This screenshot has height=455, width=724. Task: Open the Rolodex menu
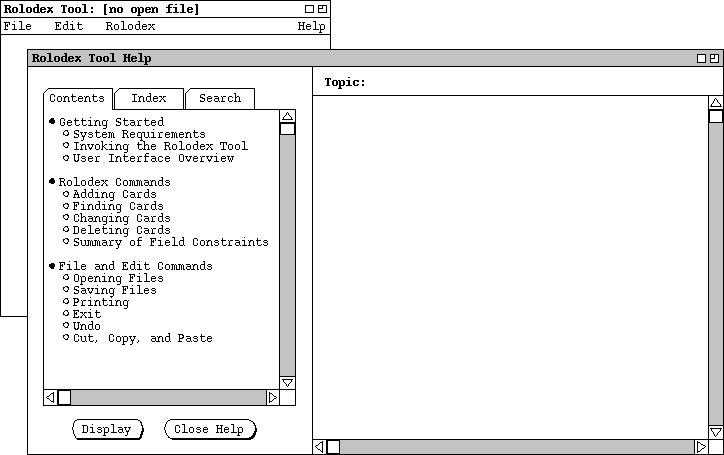click(x=130, y=26)
